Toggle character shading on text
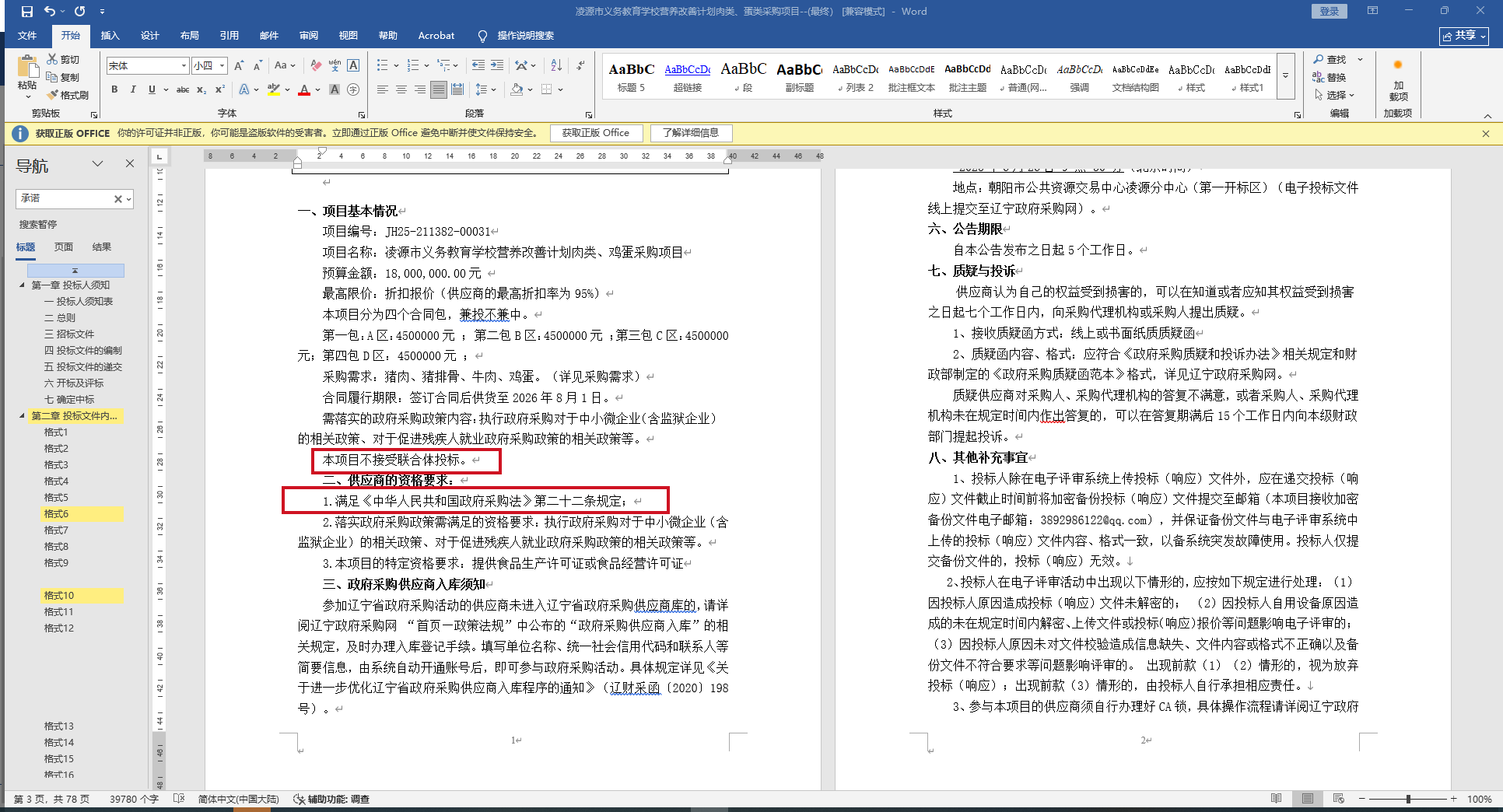Viewport: 1503px width, 812px height. [x=335, y=89]
